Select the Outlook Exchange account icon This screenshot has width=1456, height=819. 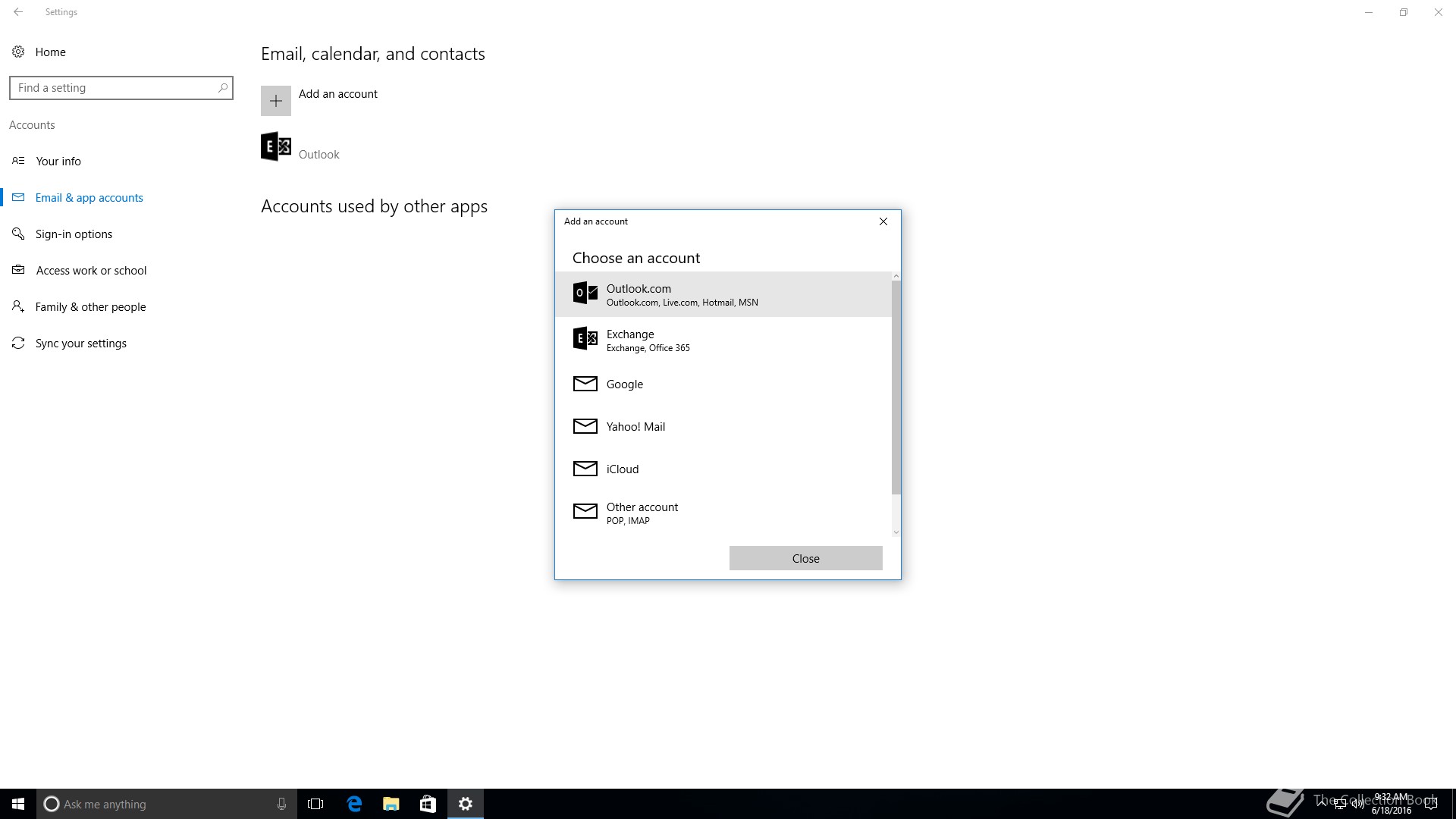coord(275,147)
